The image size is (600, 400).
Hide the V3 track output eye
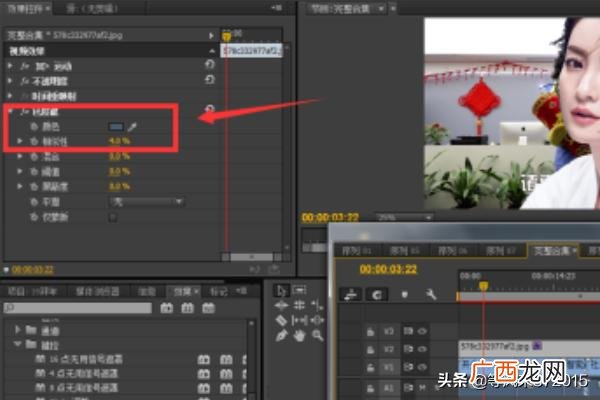pyautogui.click(x=422, y=331)
